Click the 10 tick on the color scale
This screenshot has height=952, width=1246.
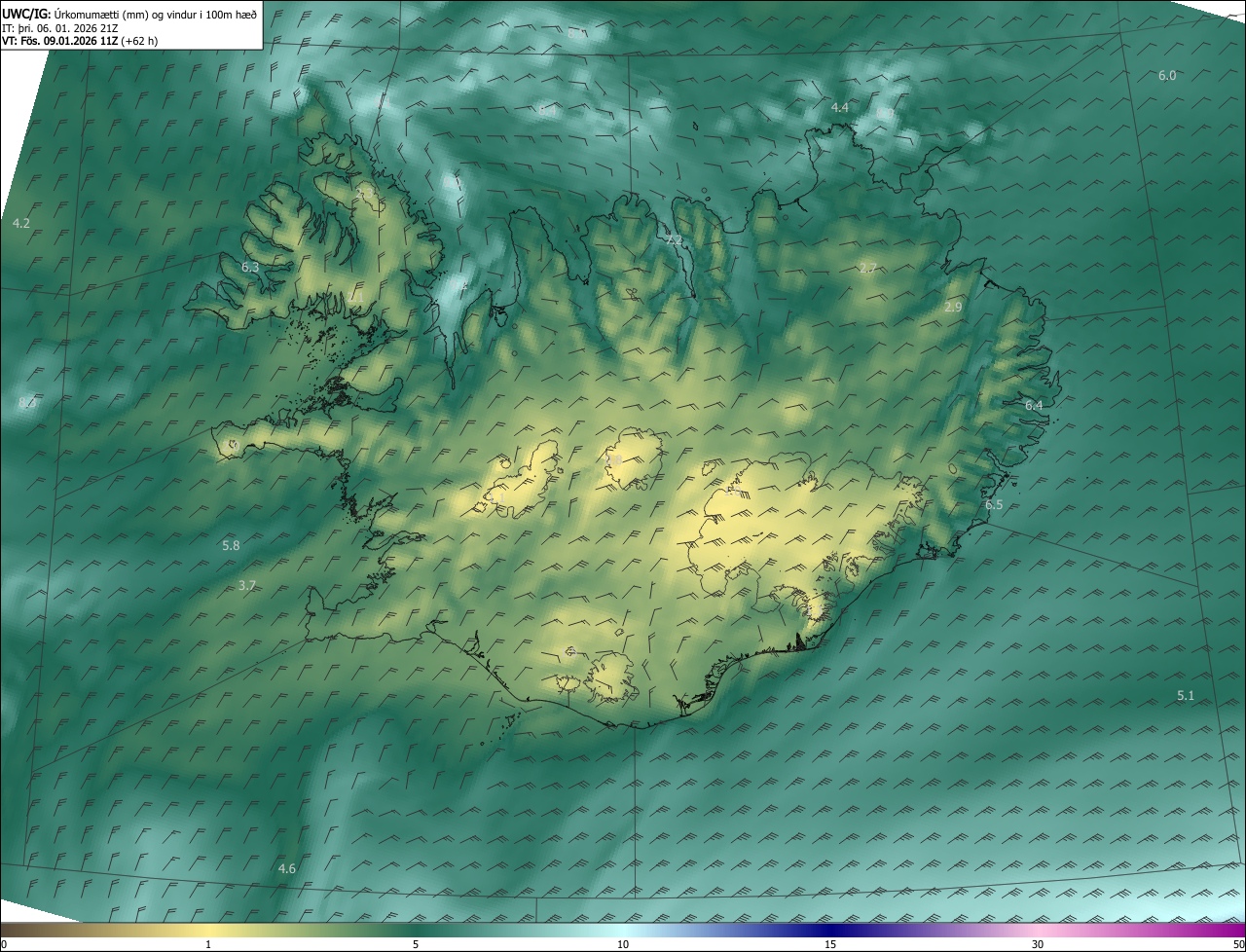(x=623, y=944)
